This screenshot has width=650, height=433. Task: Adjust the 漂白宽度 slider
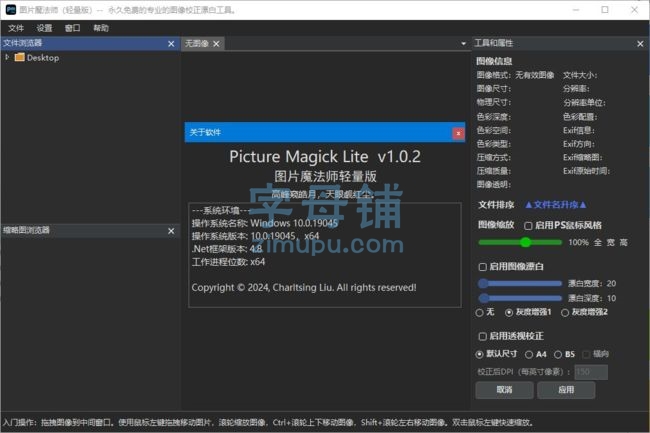coord(520,283)
